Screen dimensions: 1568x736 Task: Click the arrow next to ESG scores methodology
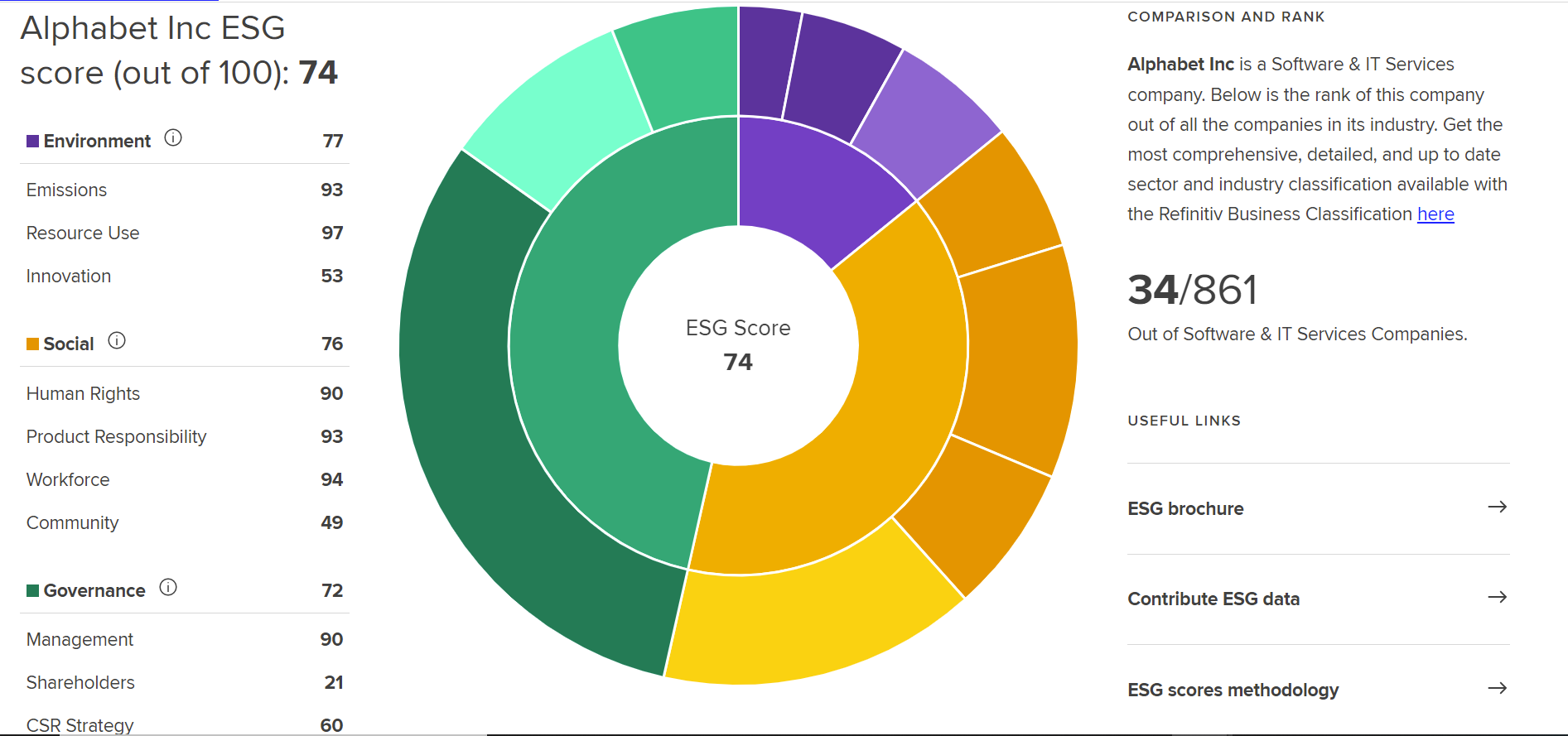(x=1497, y=689)
